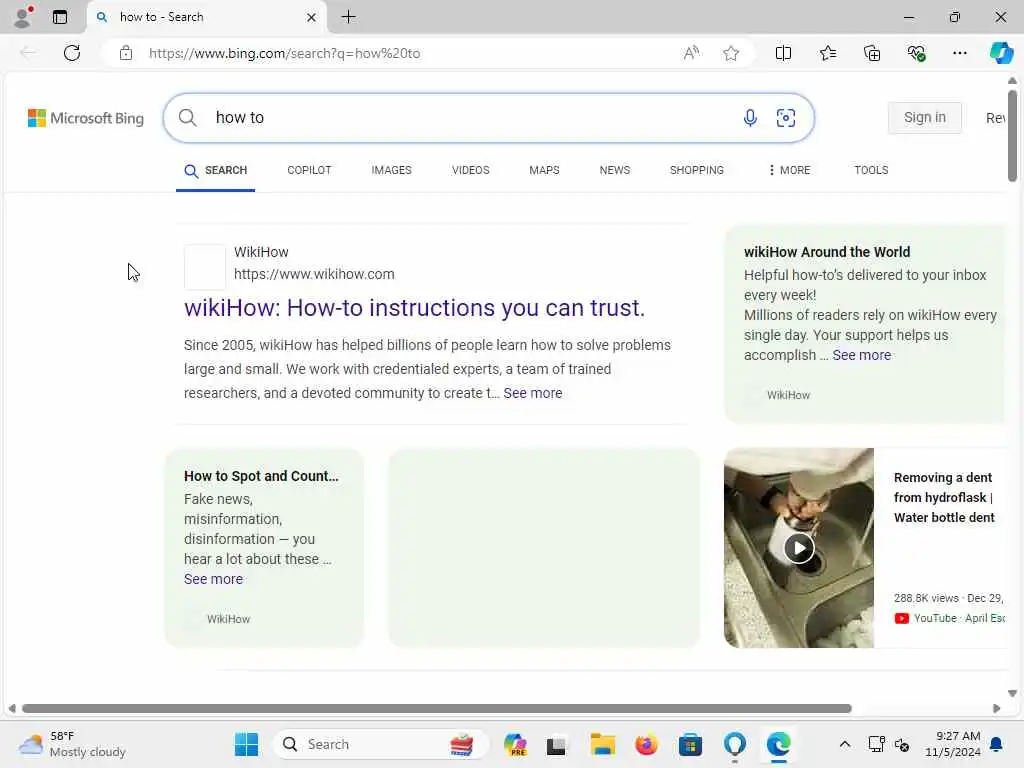This screenshot has height=768, width=1024.
Task: Open the https://www.wikihow.com URL link
Action: [314, 274]
